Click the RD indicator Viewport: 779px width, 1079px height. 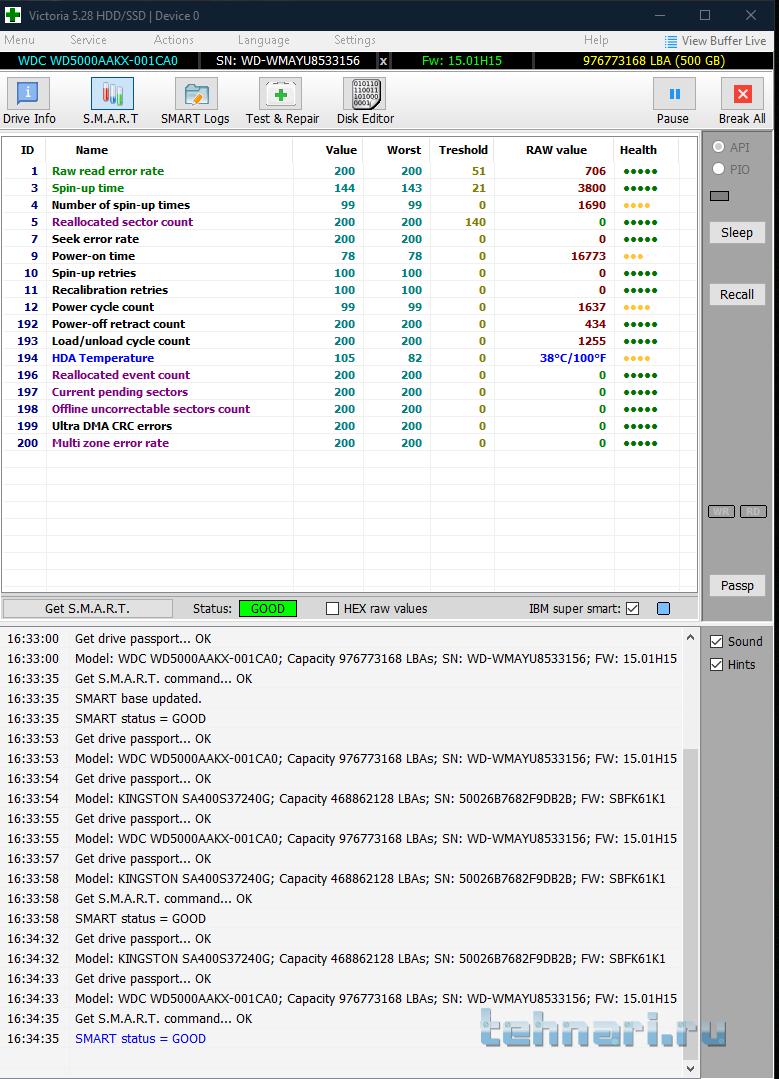(753, 511)
